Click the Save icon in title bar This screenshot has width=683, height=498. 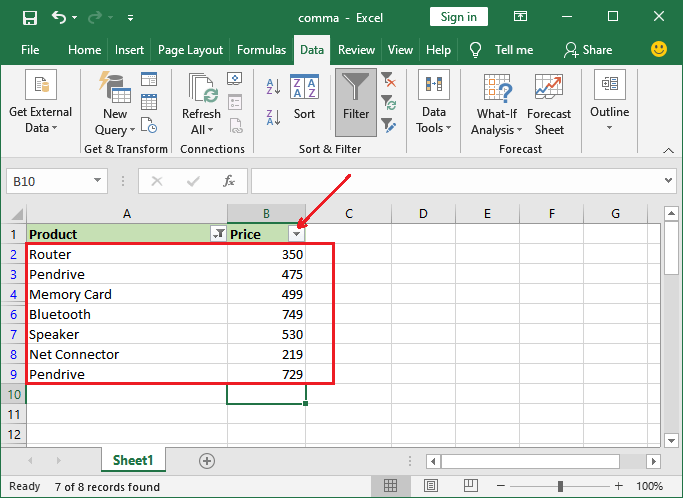pos(30,18)
